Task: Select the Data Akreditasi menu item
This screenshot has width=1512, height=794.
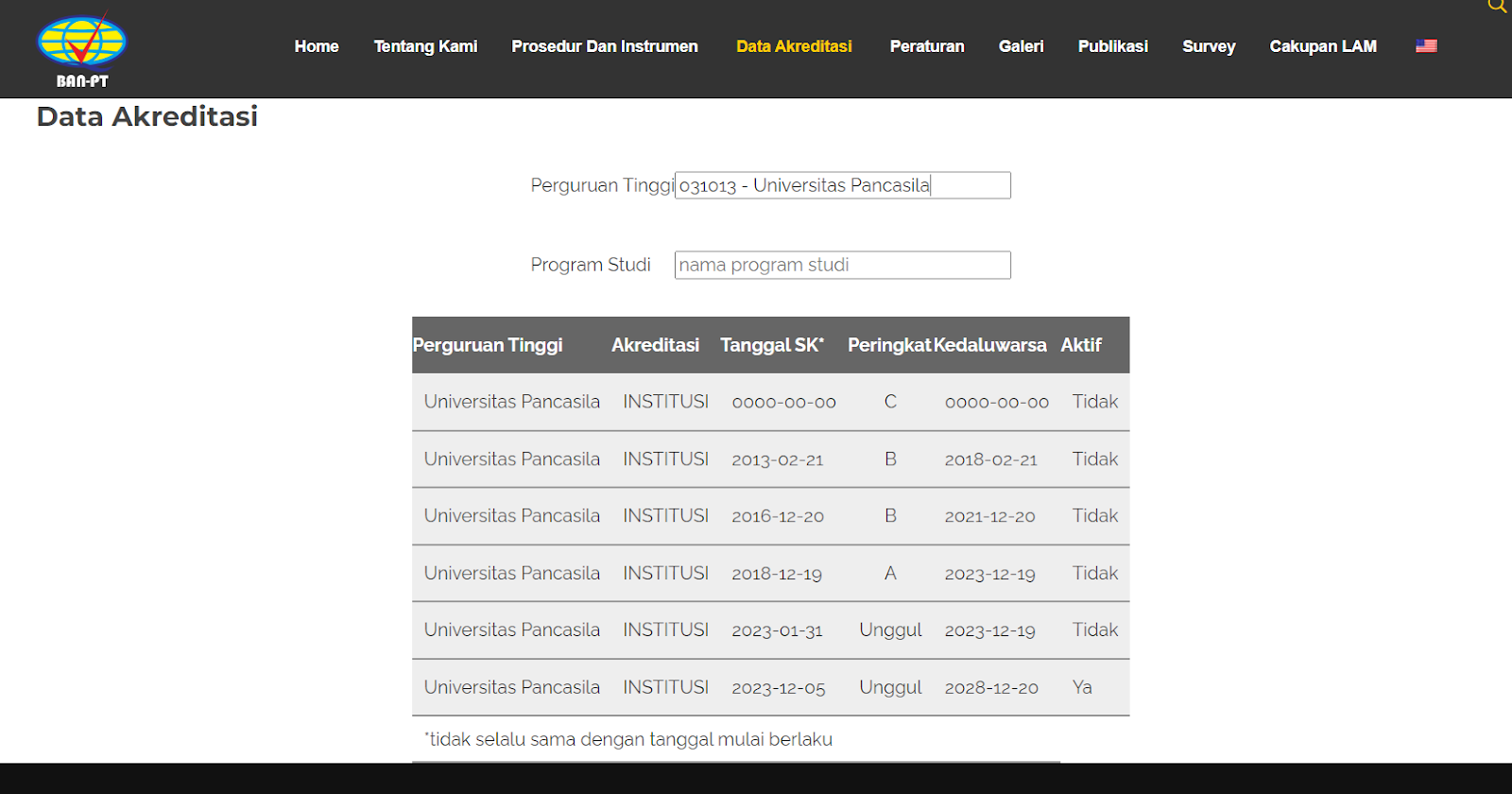Action: tap(794, 46)
